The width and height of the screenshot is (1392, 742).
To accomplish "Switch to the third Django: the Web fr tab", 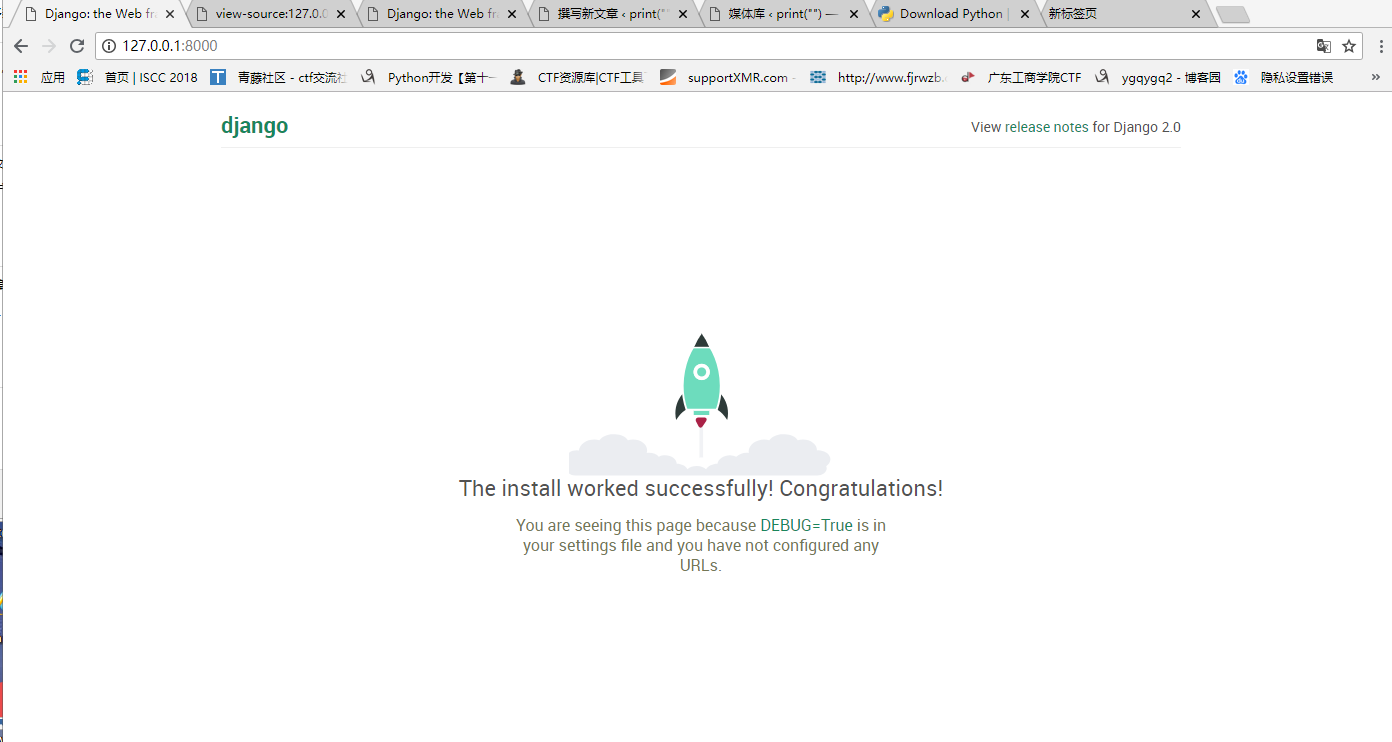I will (441, 14).
